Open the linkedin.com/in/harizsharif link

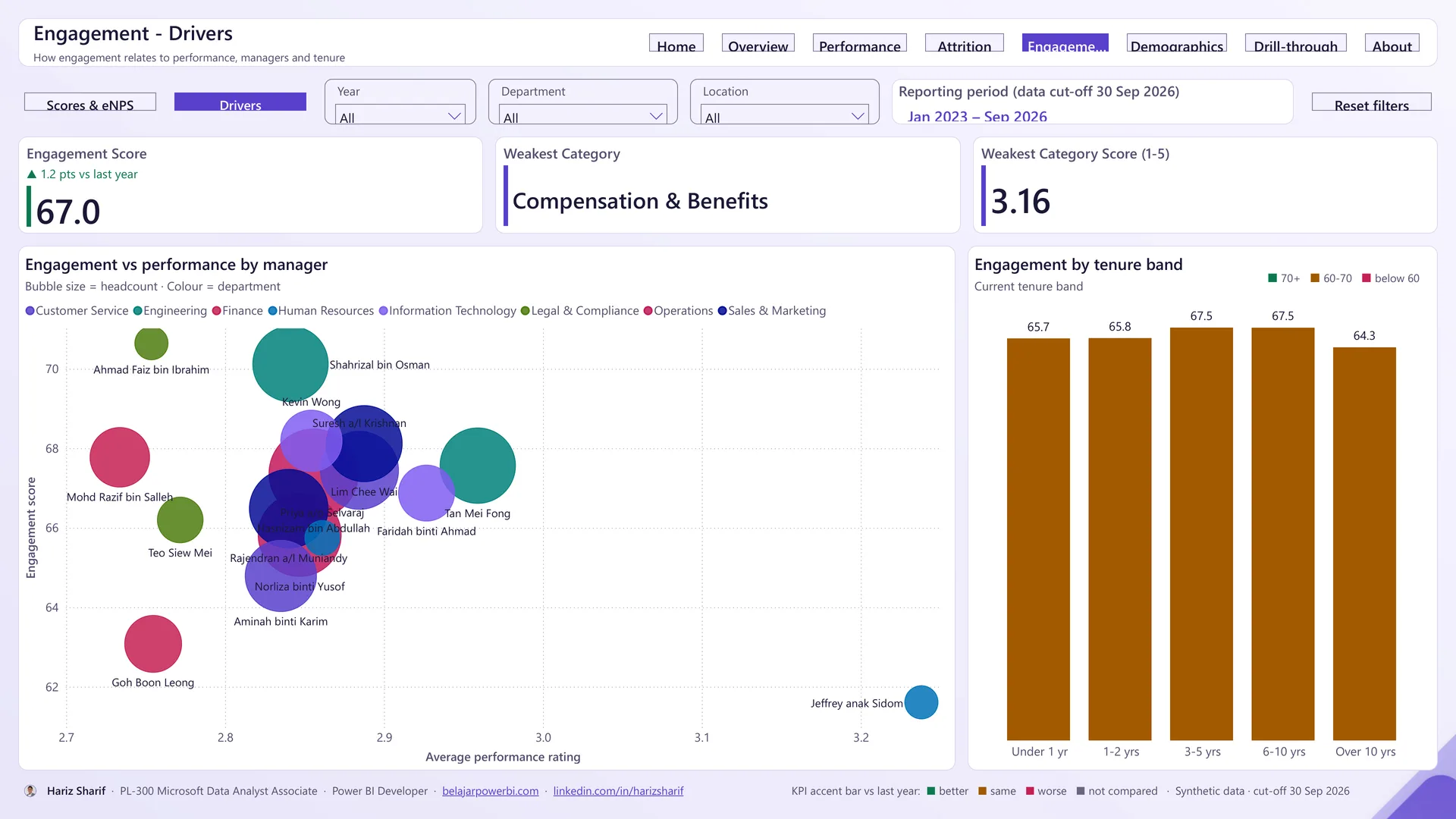click(x=618, y=791)
